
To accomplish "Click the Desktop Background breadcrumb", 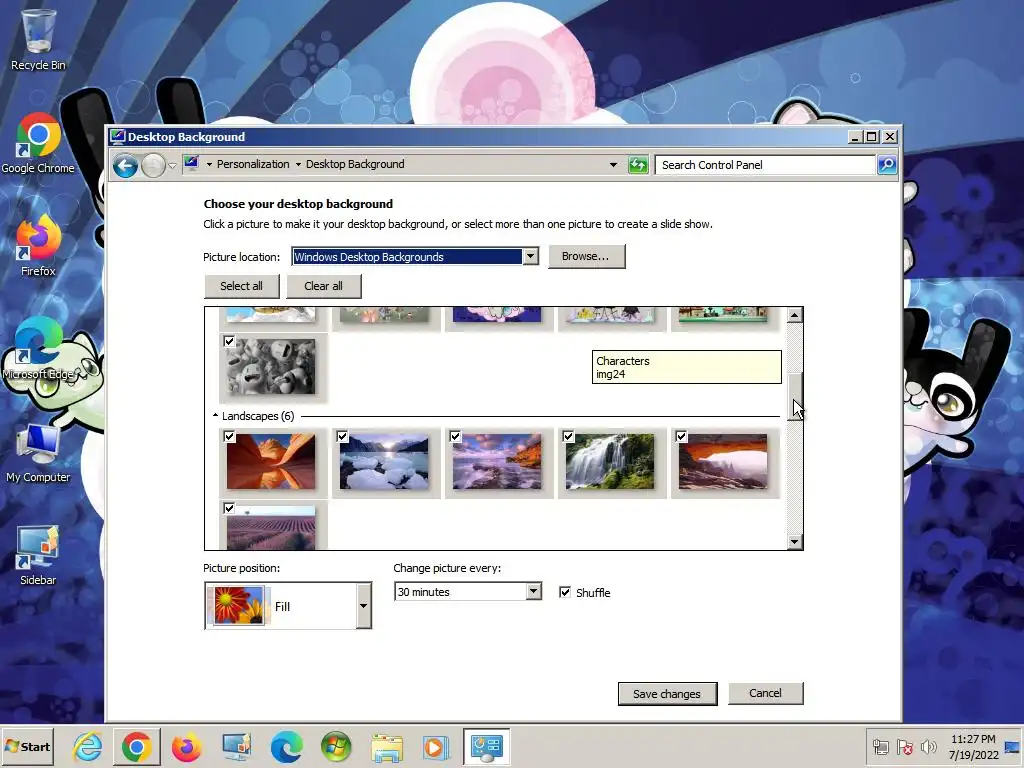I will pyautogui.click(x=355, y=164).
